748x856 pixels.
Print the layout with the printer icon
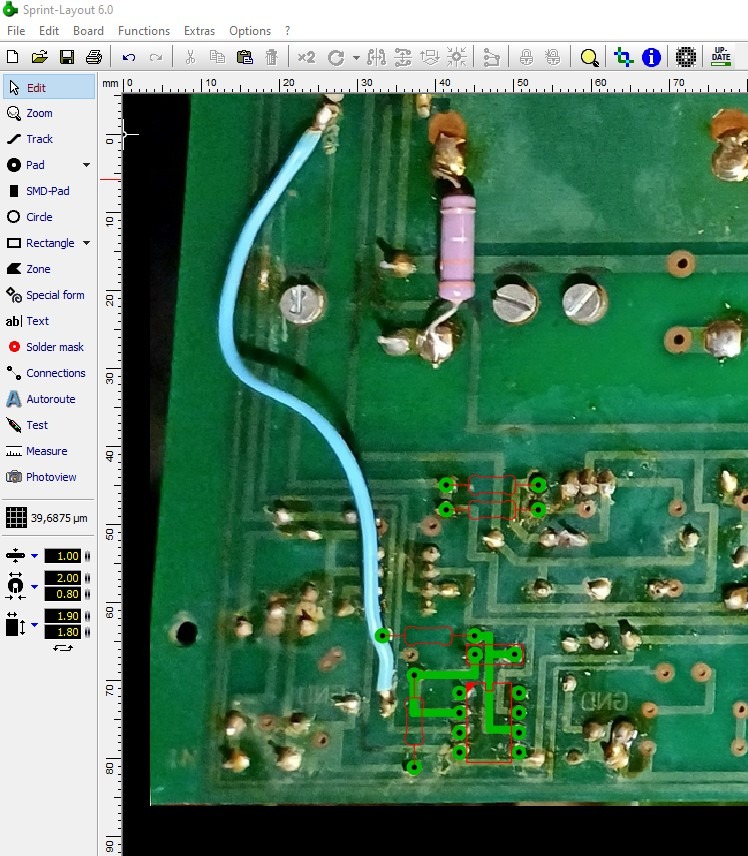tap(94, 57)
